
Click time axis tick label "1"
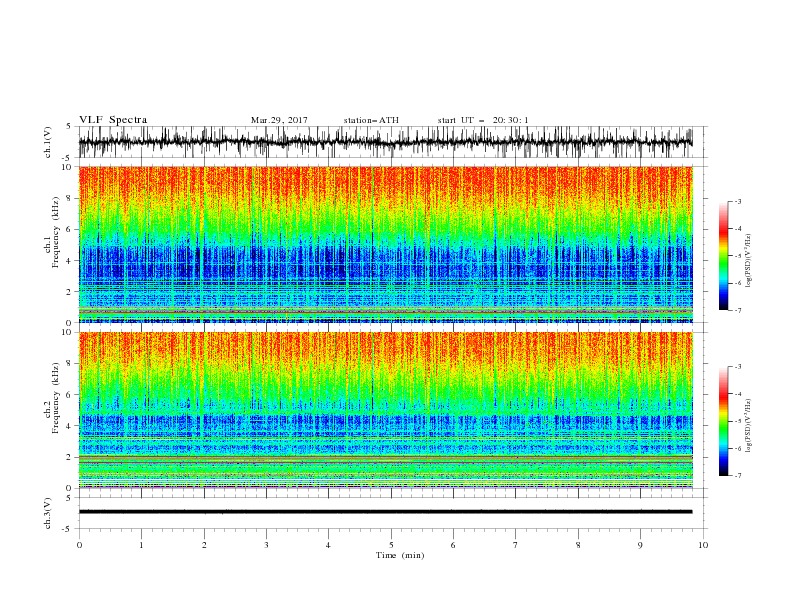pyautogui.click(x=141, y=545)
